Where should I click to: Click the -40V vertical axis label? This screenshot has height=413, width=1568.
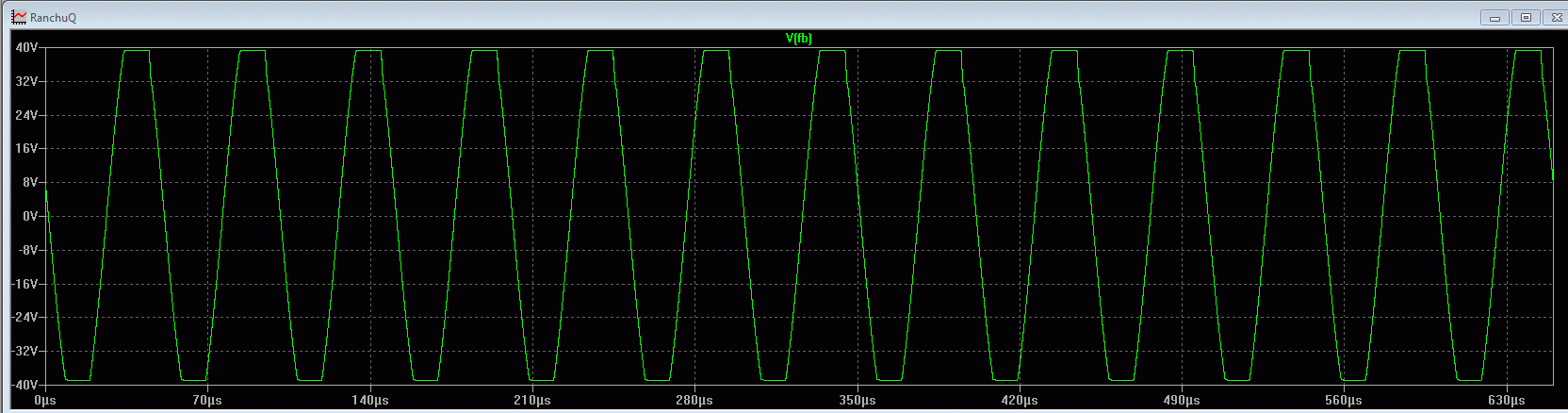coord(24,385)
